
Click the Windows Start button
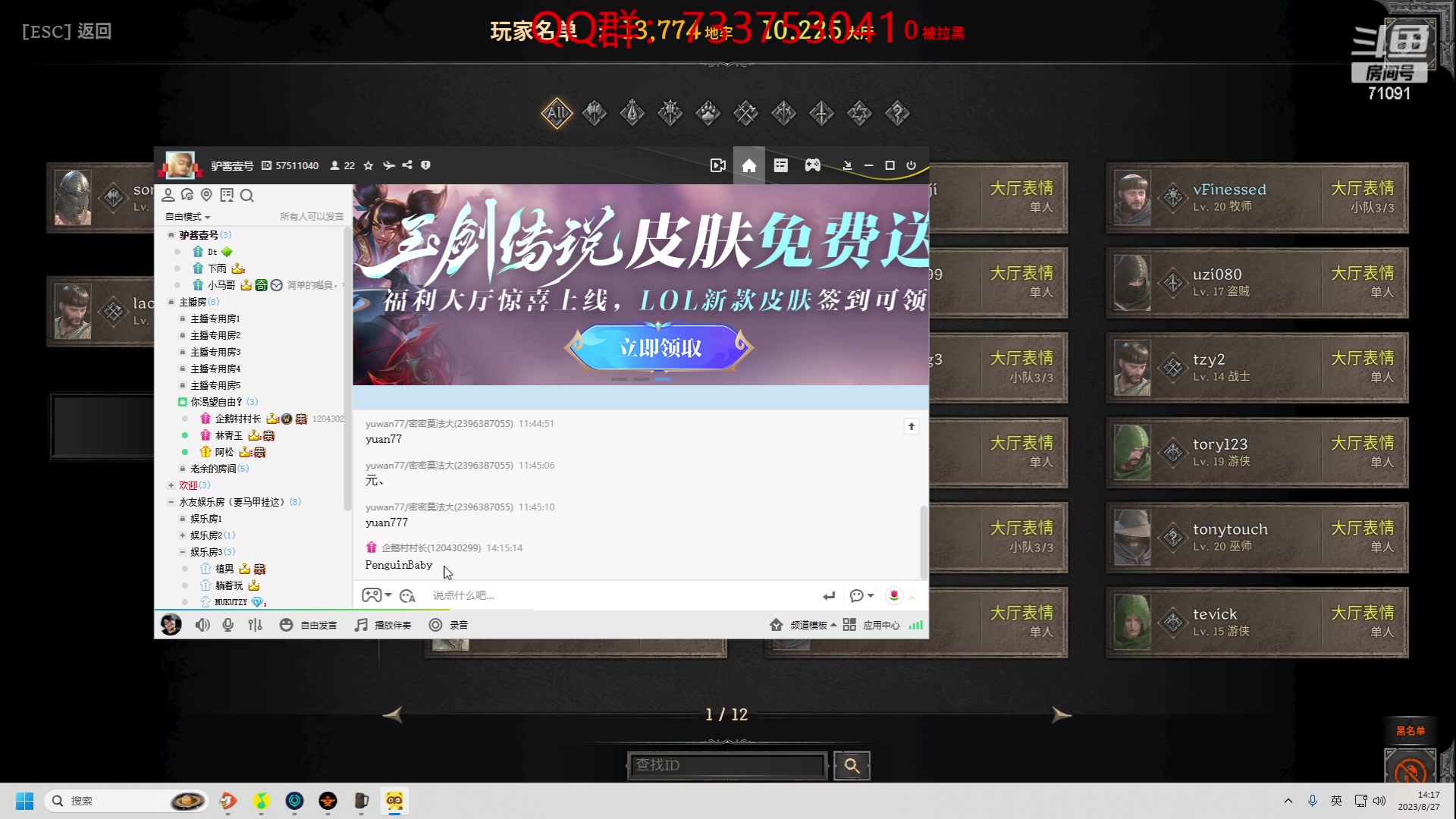[x=24, y=801]
